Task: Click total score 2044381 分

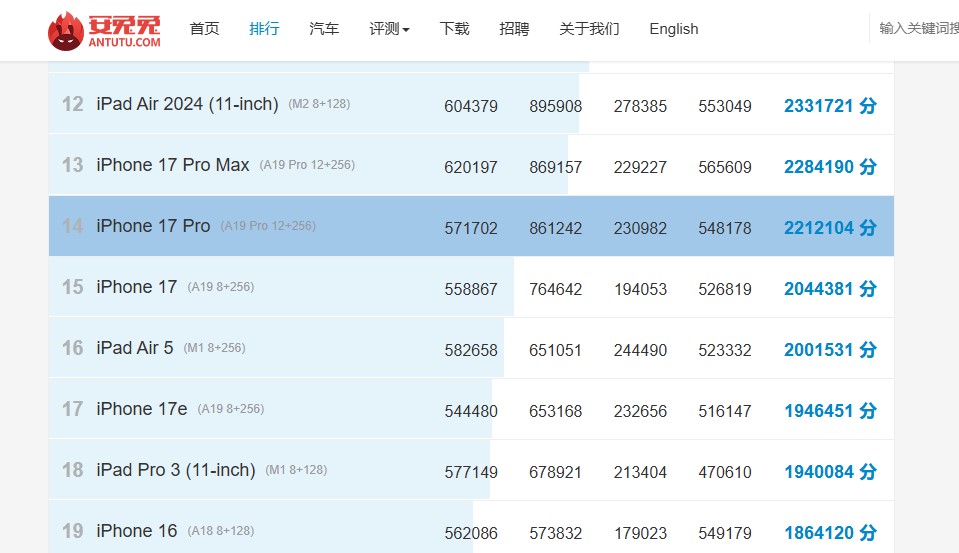Action: pos(830,289)
